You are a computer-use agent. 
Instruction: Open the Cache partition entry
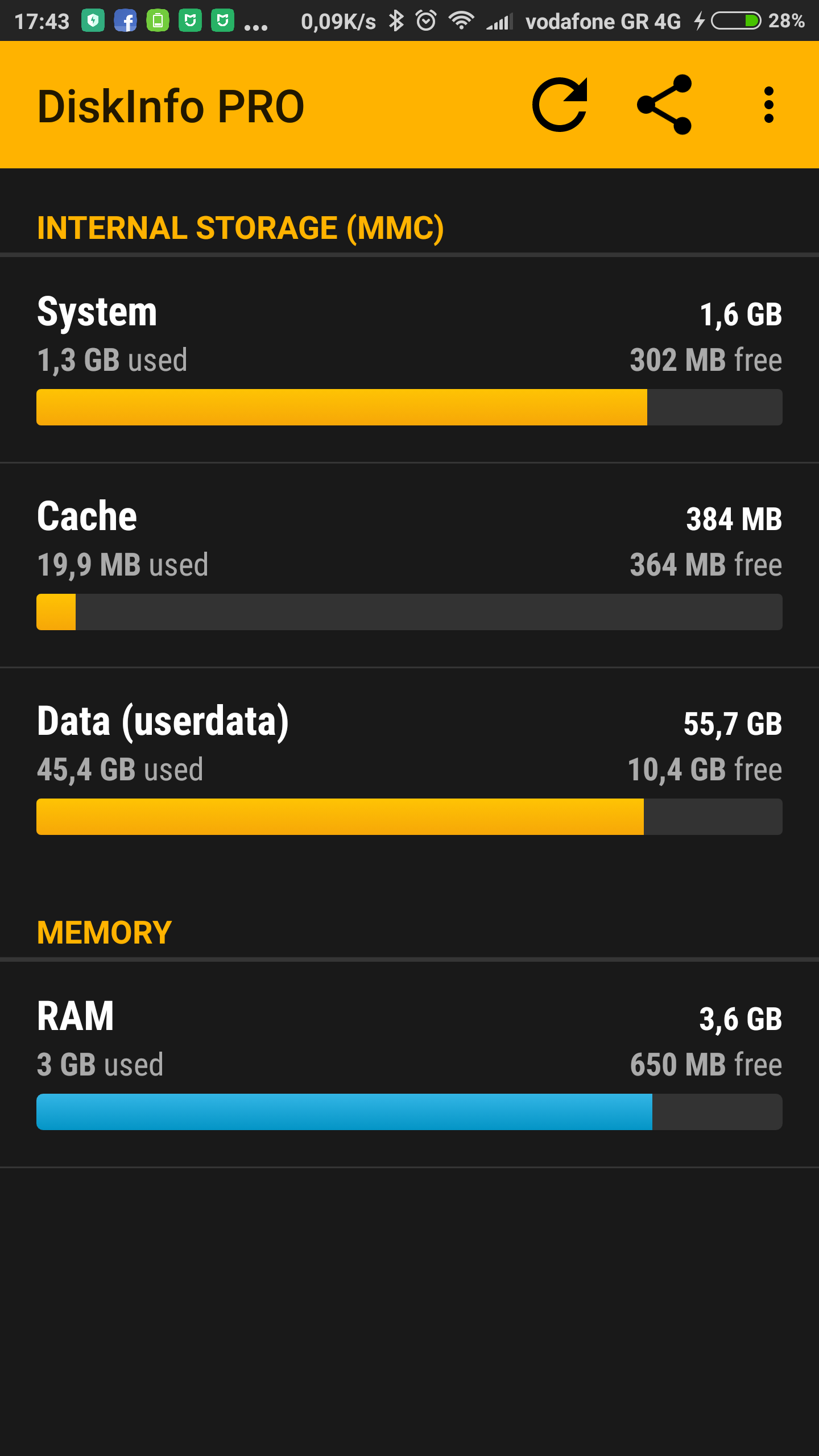pos(409,540)
